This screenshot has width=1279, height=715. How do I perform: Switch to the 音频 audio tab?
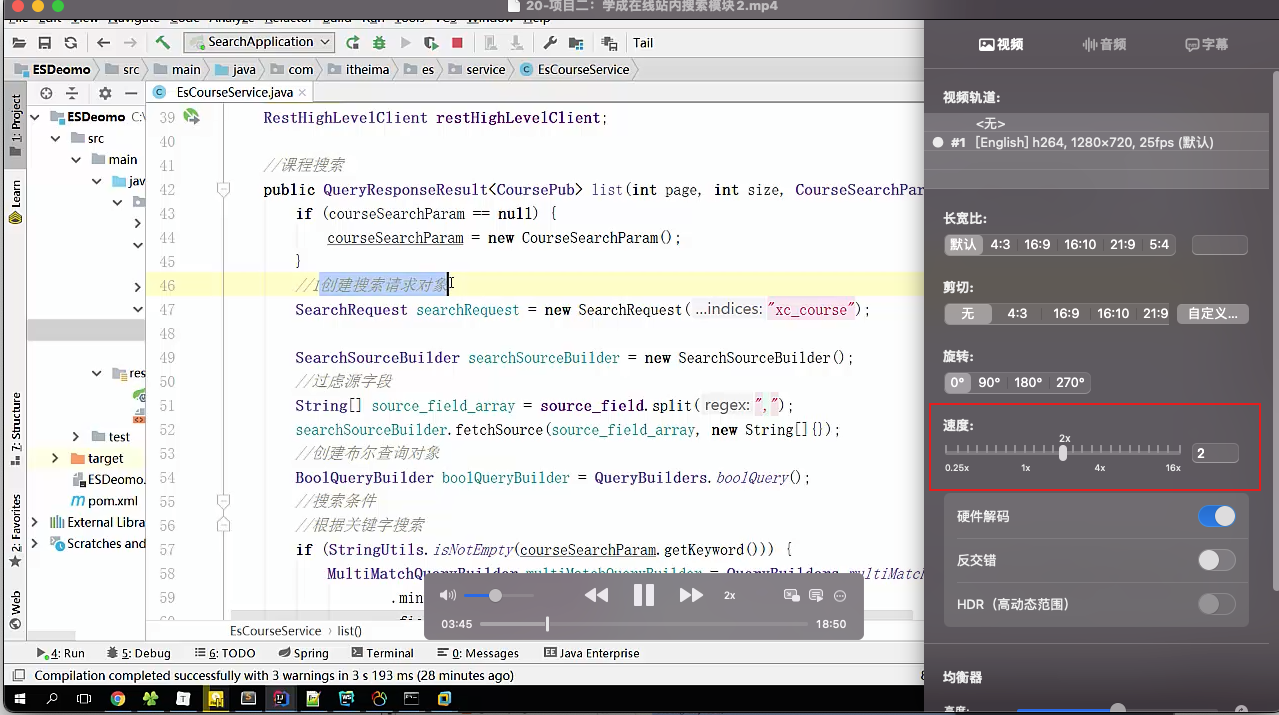[1104, 45]
